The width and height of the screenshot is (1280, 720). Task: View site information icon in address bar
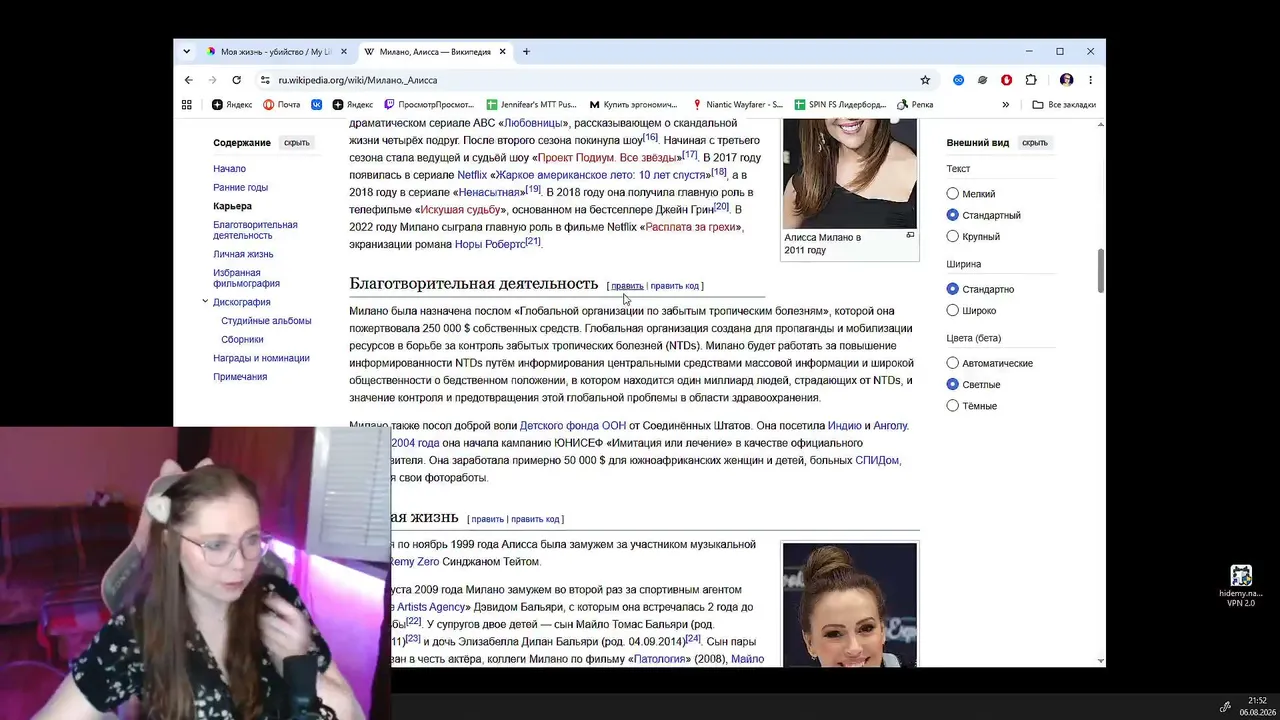265,80
